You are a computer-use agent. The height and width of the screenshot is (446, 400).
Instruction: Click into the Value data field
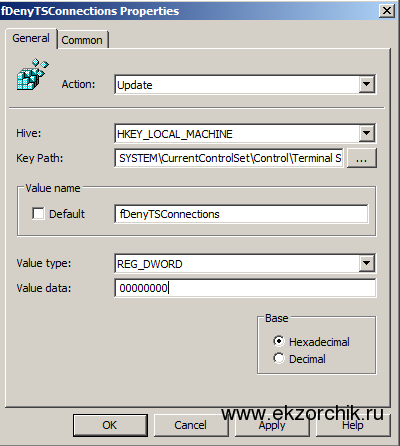click(x=245, y=288)
